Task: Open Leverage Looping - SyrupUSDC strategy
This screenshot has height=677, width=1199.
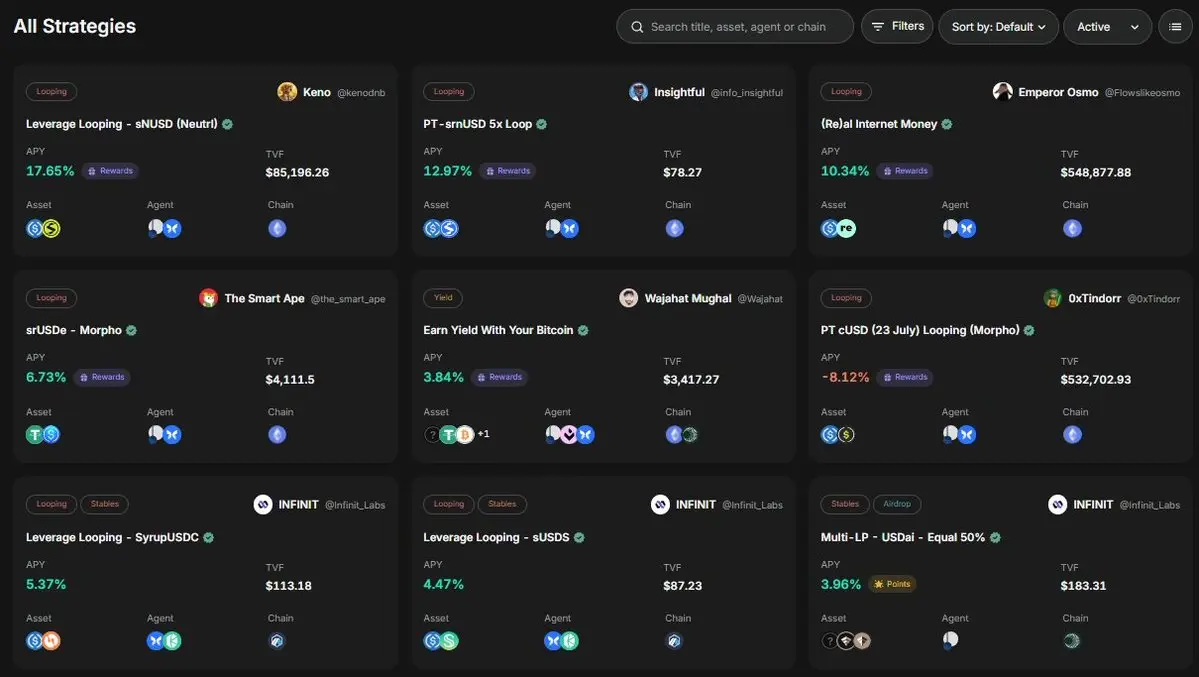Action: tap(112, 537)
